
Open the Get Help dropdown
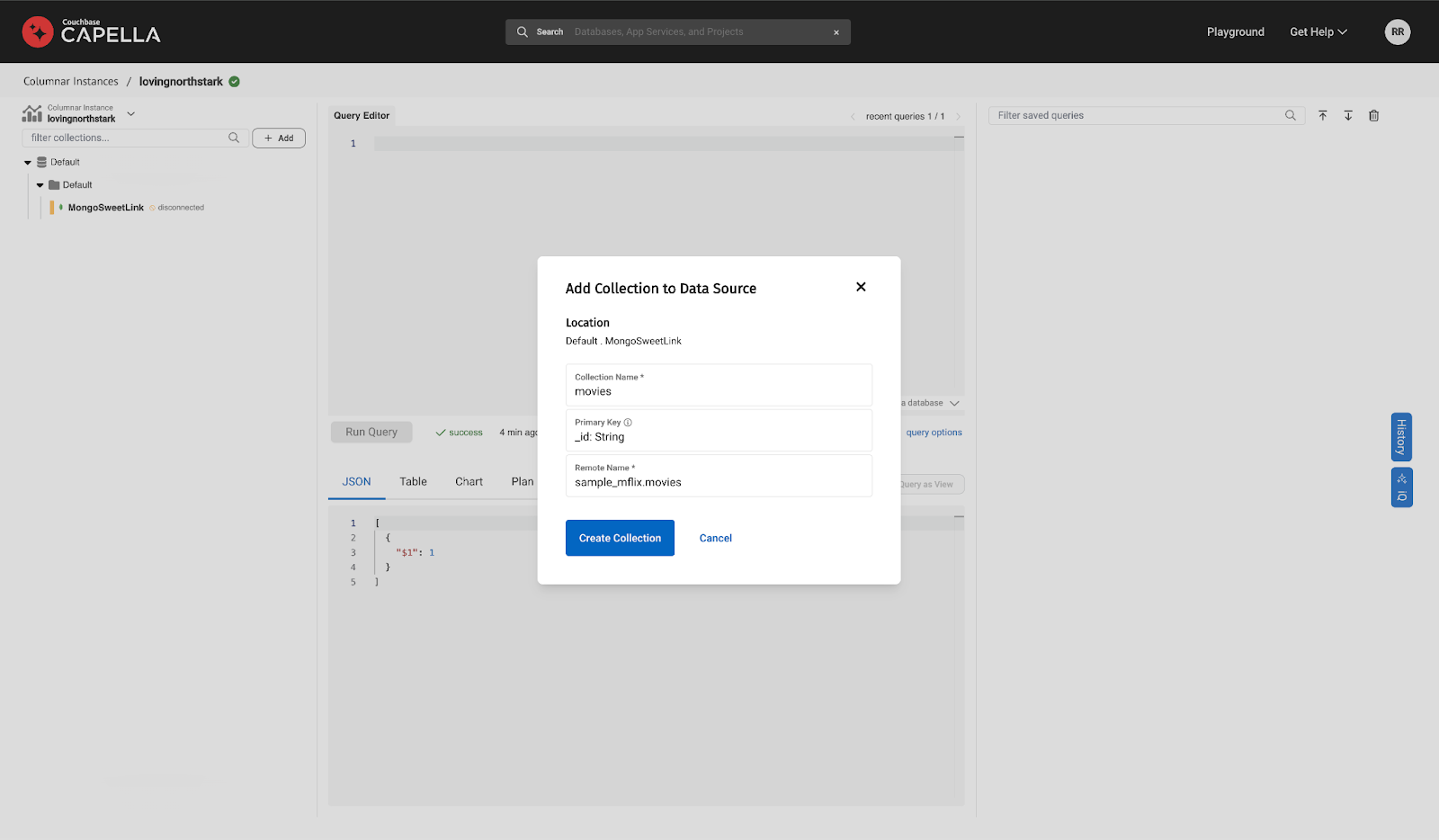pyautogui.click(x=1318, y=31)
